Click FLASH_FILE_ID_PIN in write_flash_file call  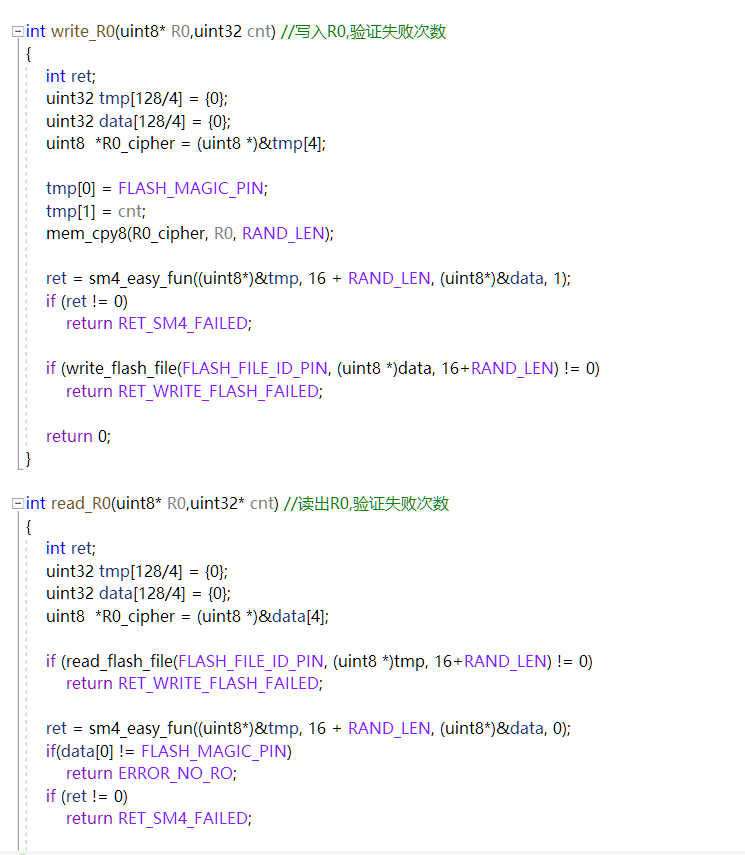pyautogui.click(x=255, y=369)
